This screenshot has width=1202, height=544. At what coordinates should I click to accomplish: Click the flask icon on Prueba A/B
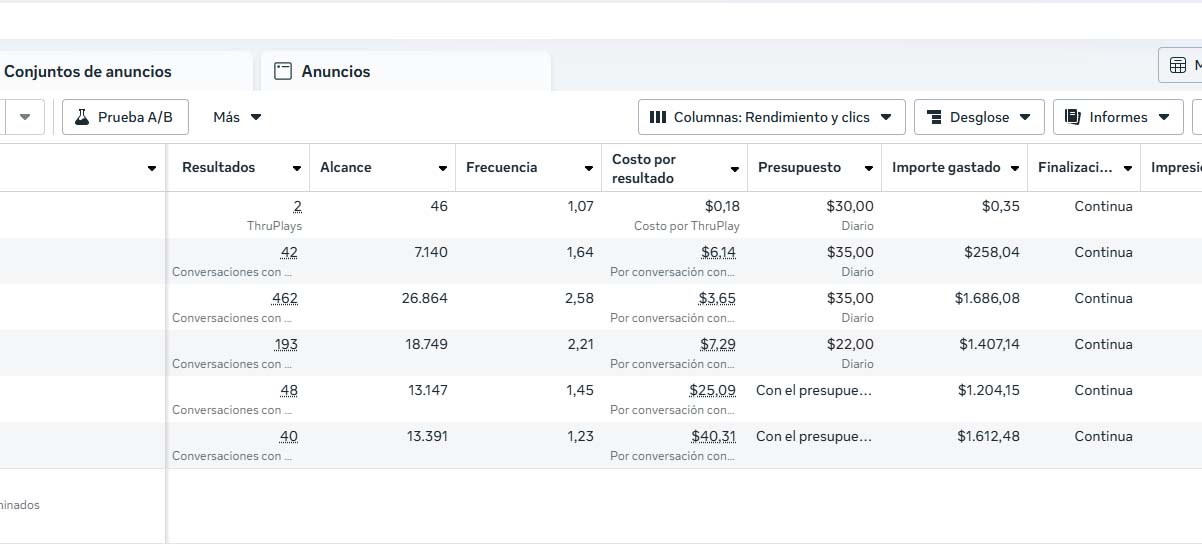82,117
